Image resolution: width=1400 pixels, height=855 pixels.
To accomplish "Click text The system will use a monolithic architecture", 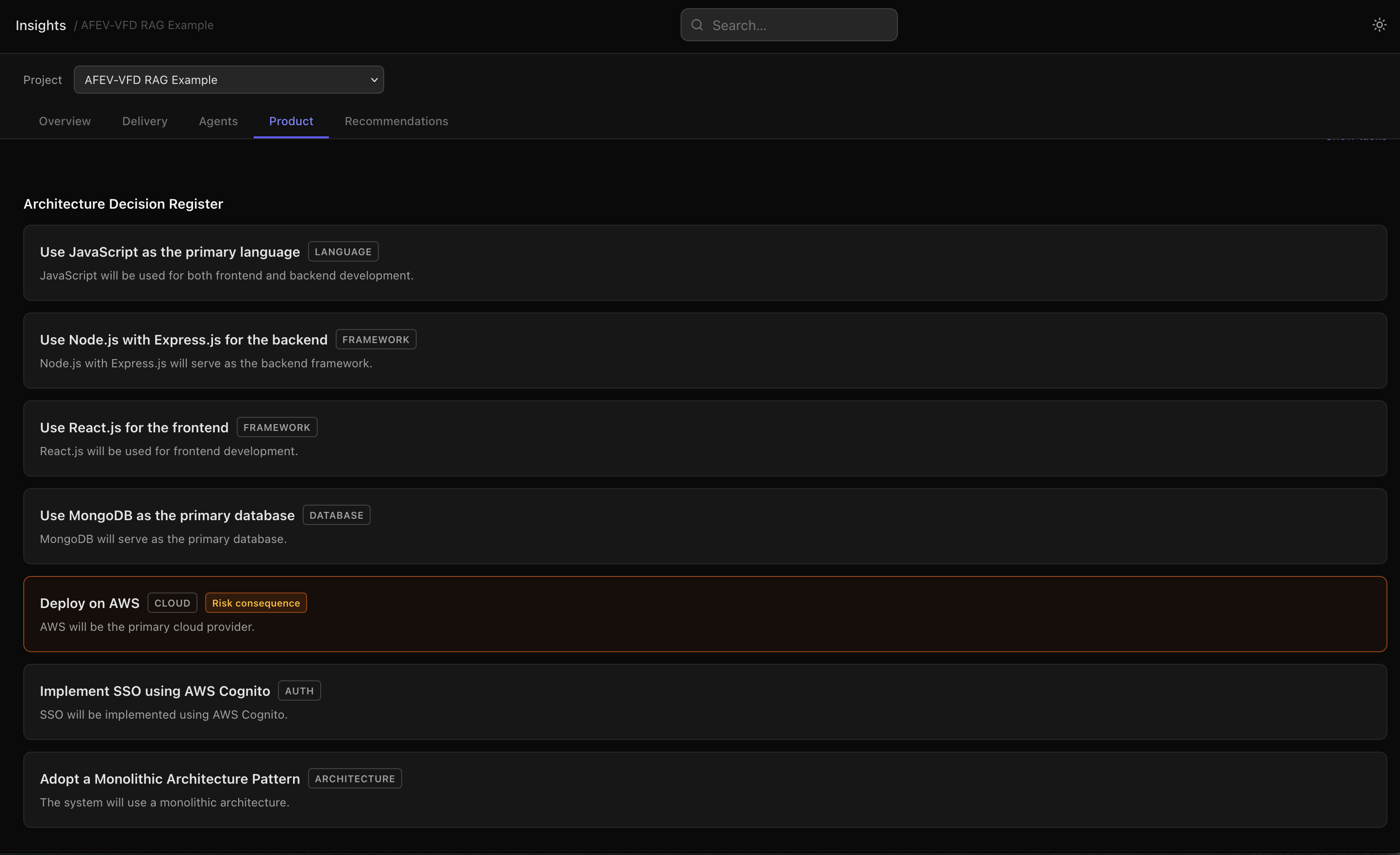I will [165, 802].
